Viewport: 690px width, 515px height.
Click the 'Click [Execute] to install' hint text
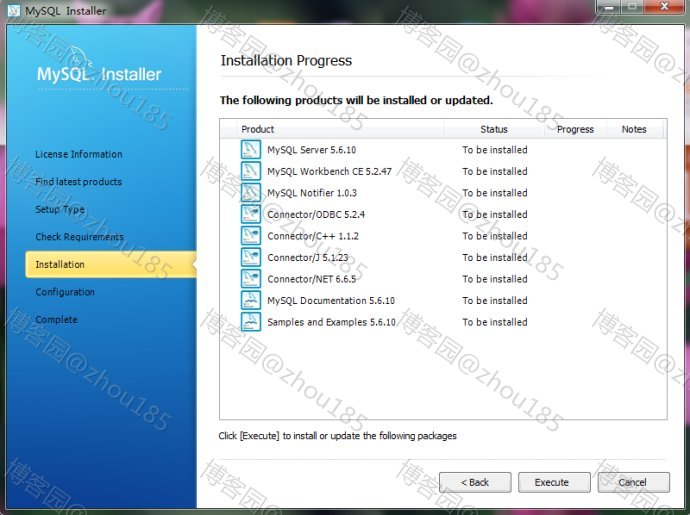pyautogui.click(x=338, y=436)
